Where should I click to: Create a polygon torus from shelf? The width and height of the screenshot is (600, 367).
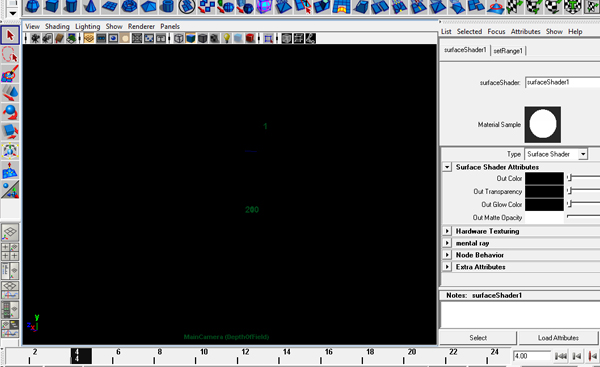click(x=129, y=6)
